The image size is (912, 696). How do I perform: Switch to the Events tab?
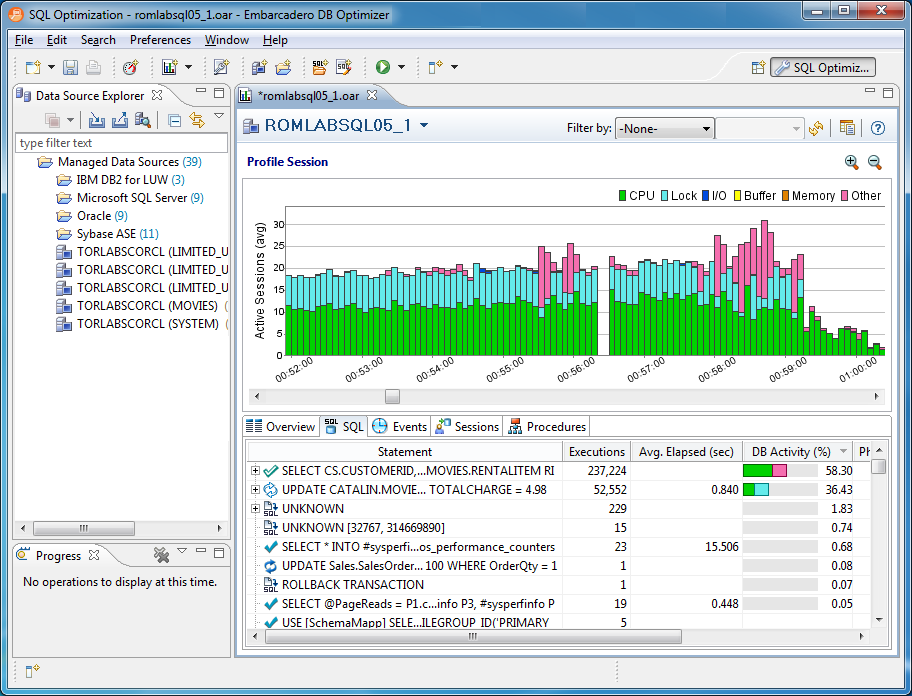pyautogui.click(x=400, y=427)
